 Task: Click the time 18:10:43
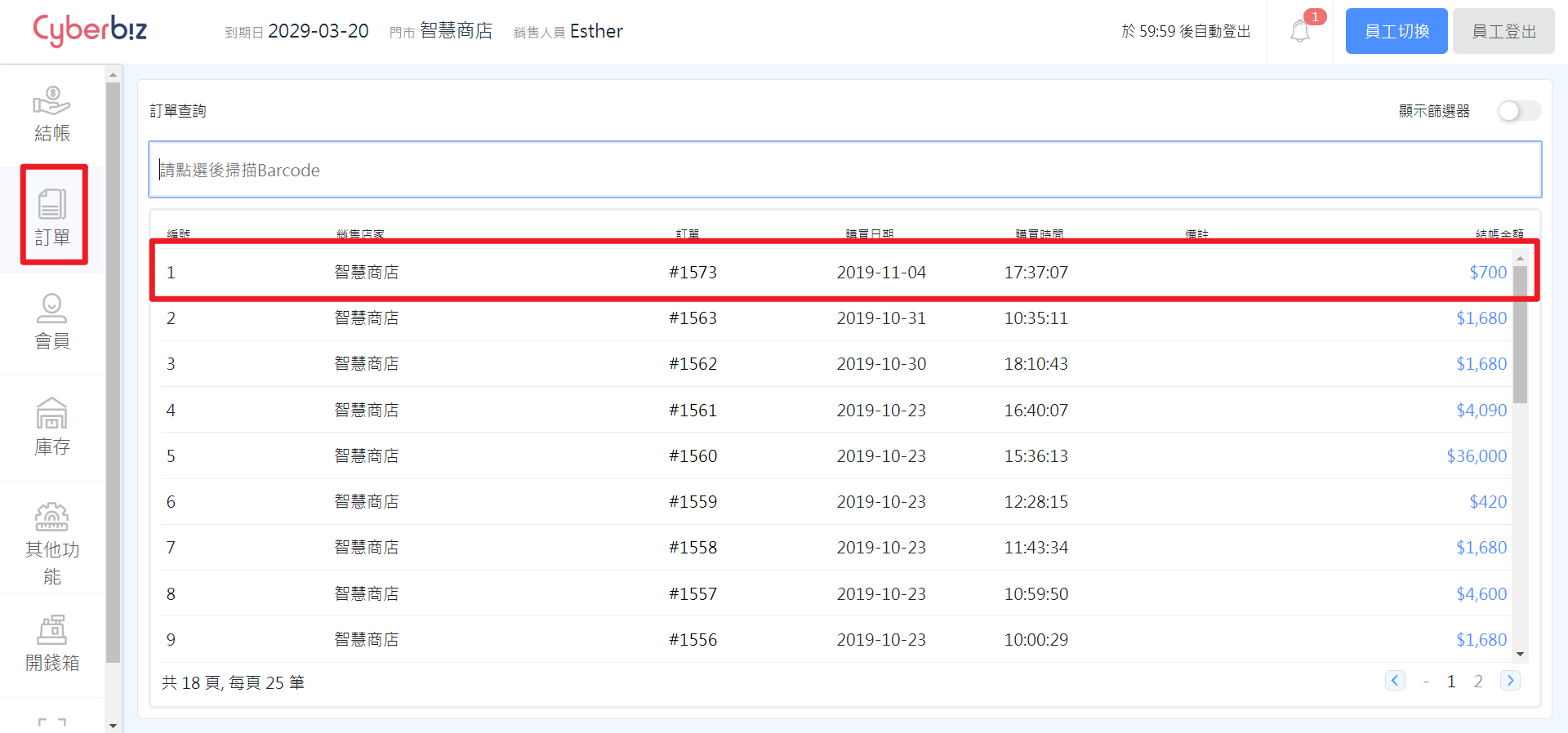[1036, 364]
